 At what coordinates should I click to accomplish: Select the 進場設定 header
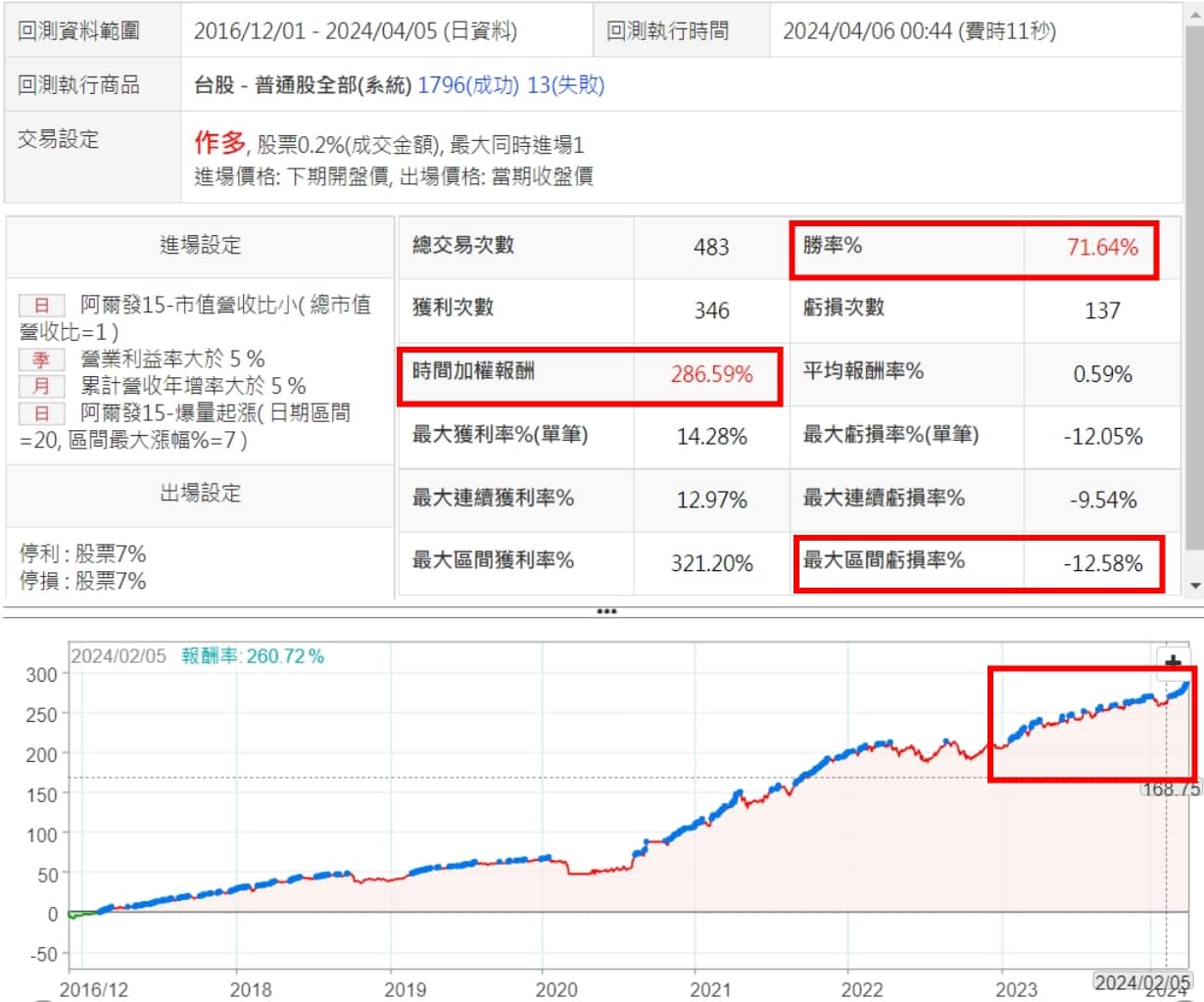tap(200, 246)
